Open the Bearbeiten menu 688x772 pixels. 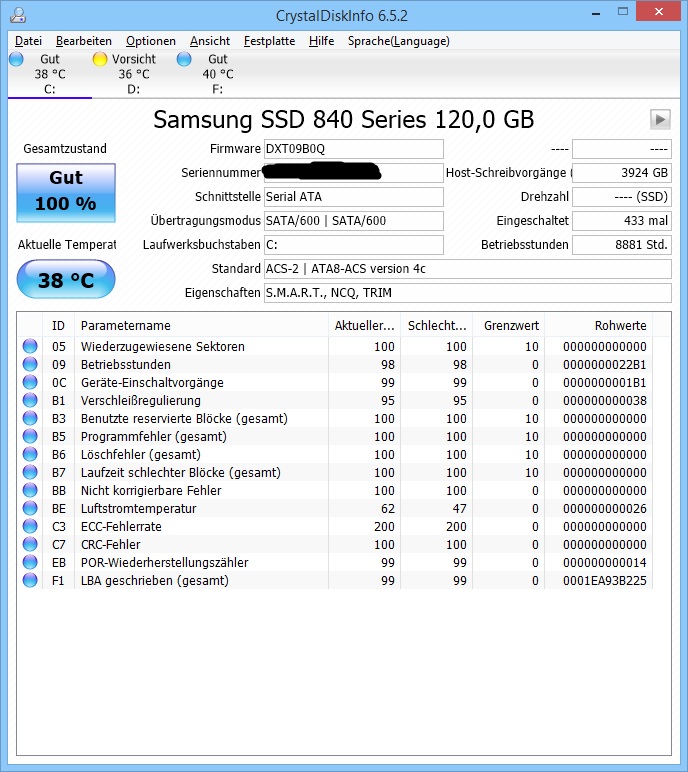click(x=84, y=41)
